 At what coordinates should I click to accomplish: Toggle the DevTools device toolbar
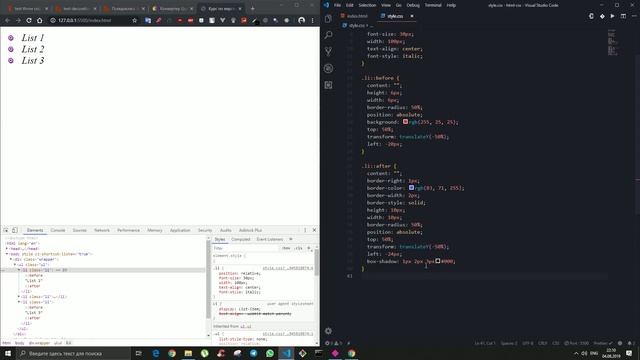click(15, 230)
